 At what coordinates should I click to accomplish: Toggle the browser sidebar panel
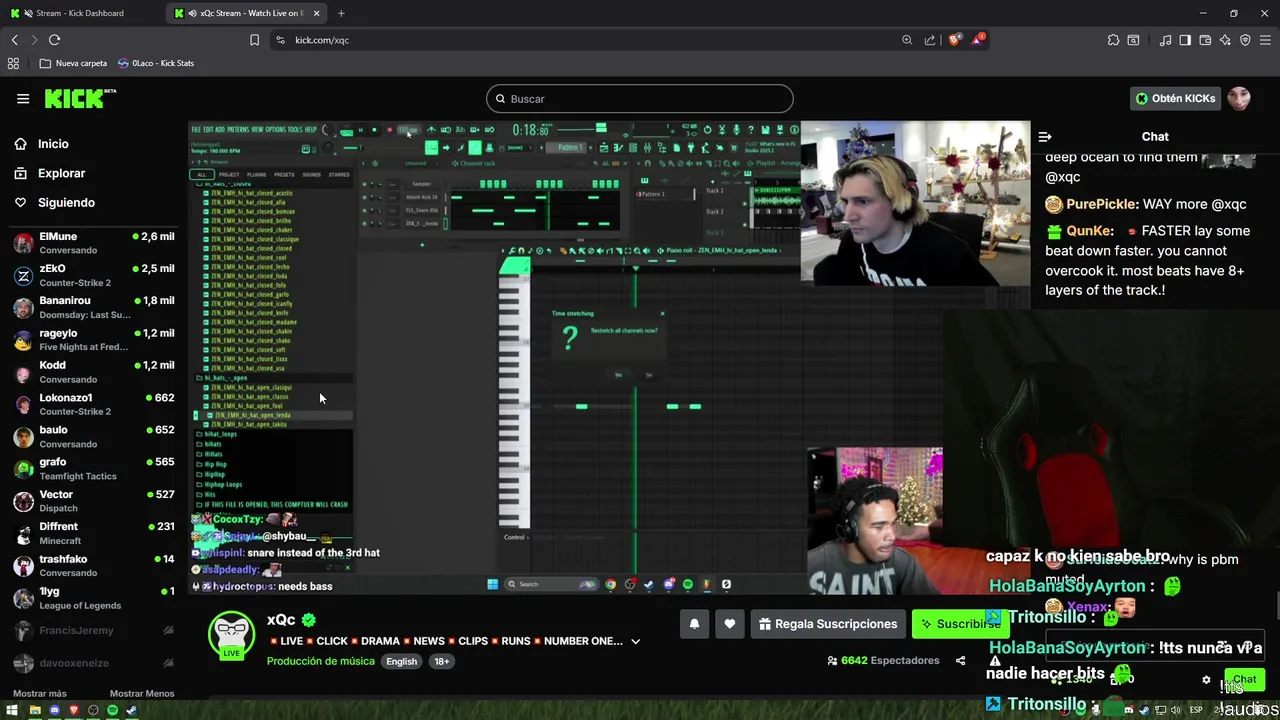(x=1185, y=40)
